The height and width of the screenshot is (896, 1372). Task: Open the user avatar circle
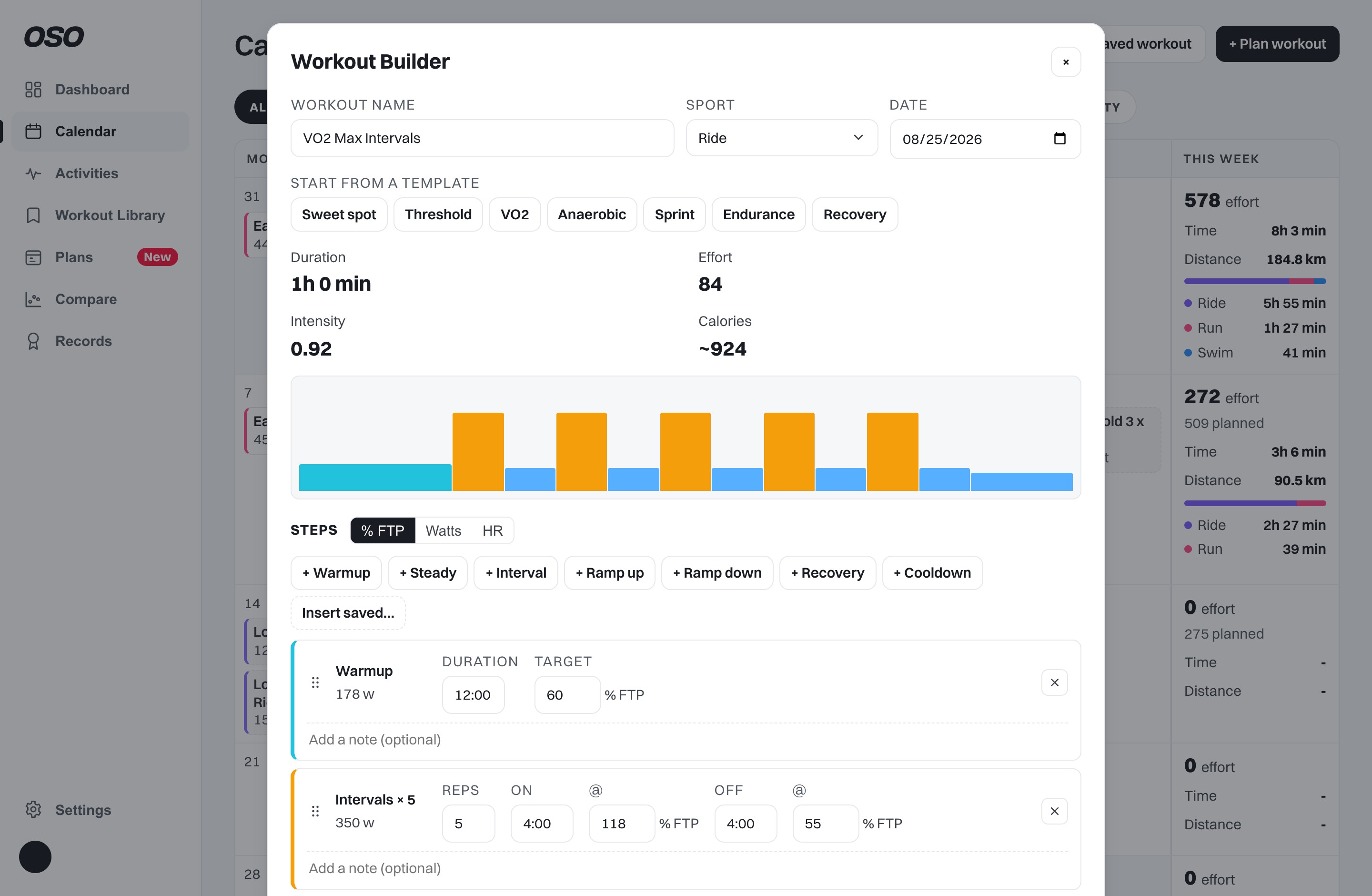35,856
